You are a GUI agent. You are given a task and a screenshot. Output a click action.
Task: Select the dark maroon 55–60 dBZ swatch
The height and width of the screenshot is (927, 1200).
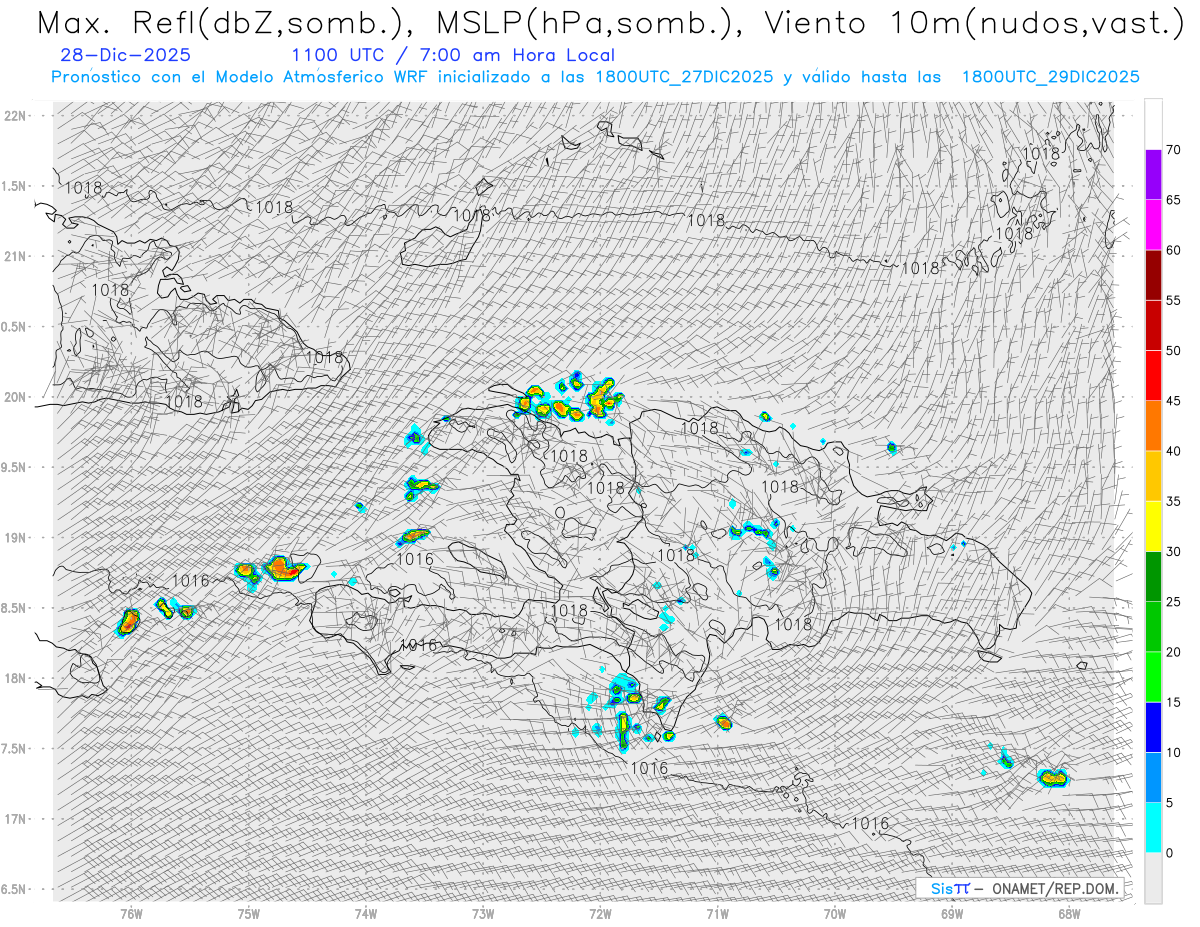pyautogui.click(x=1153, y=275)
